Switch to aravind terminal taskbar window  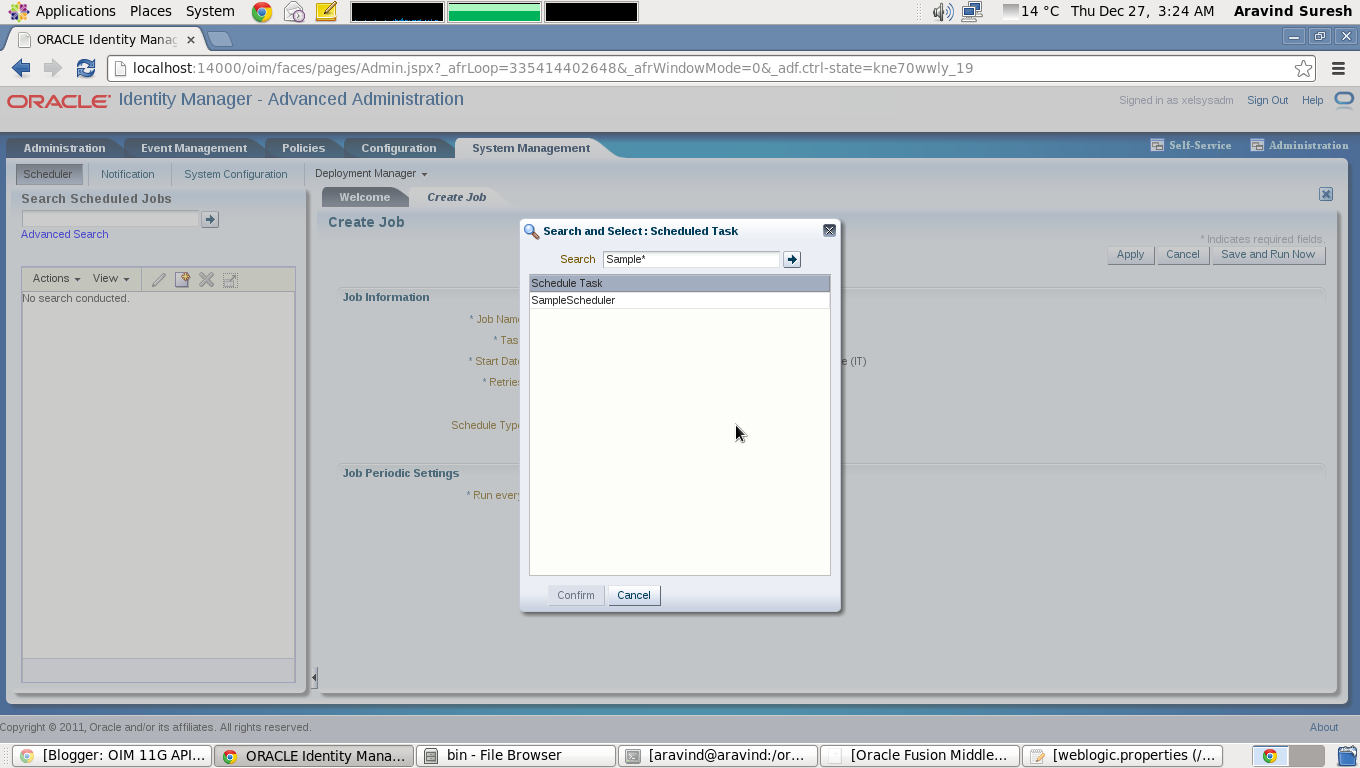[x=717, y=755]
